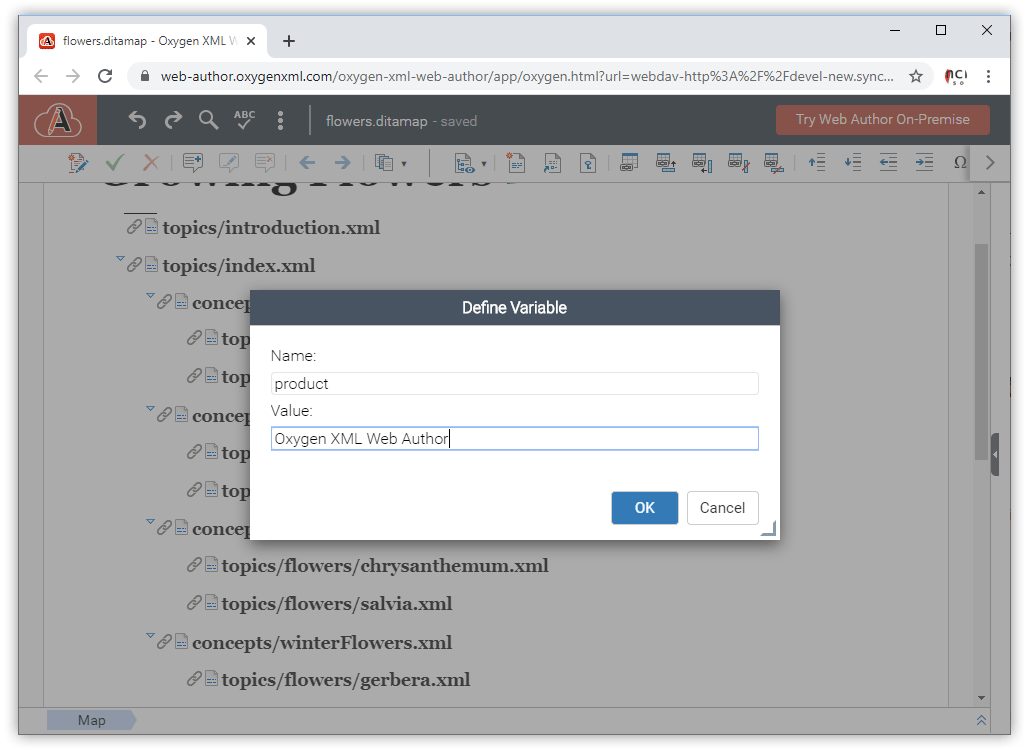The image size is (1030, 750).
Task: Undo the last edit
Action: (x=137, y=120)
